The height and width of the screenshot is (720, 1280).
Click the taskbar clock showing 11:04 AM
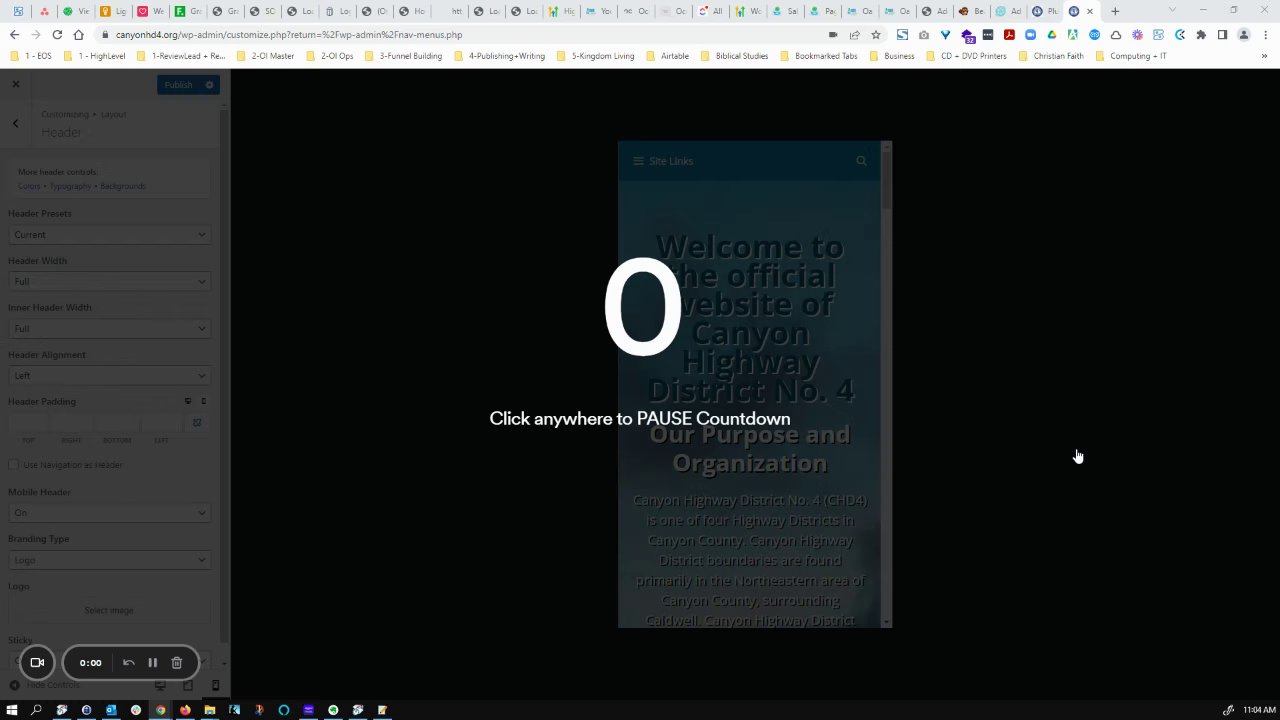point(1259,710)
